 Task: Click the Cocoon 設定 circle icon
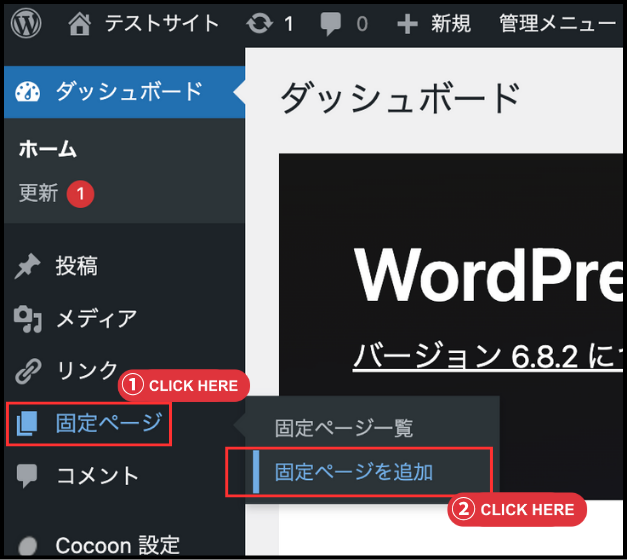click(x=28, y=546)
